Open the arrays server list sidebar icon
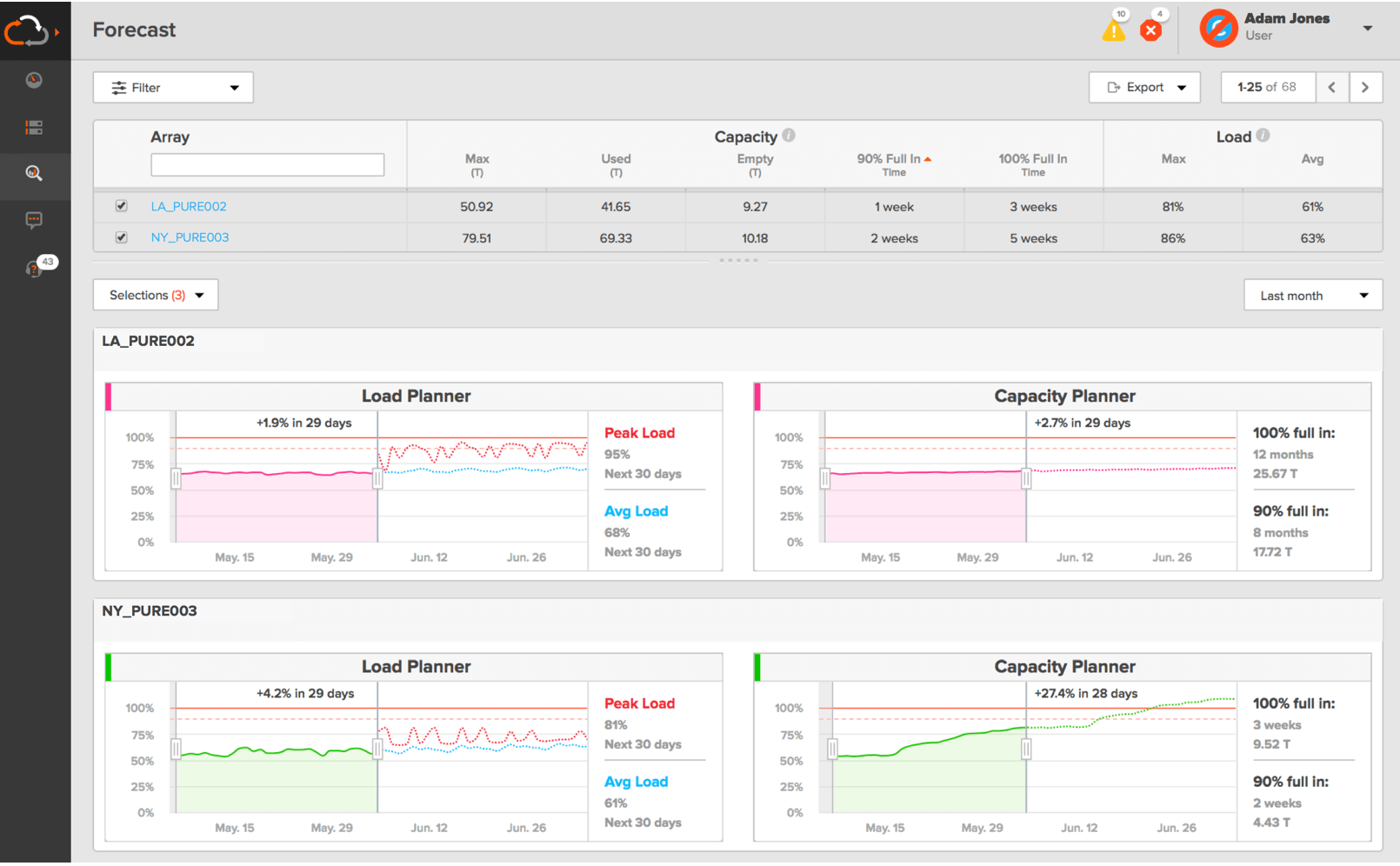The width and height of the screenshot is (1400, 866). 34,128
